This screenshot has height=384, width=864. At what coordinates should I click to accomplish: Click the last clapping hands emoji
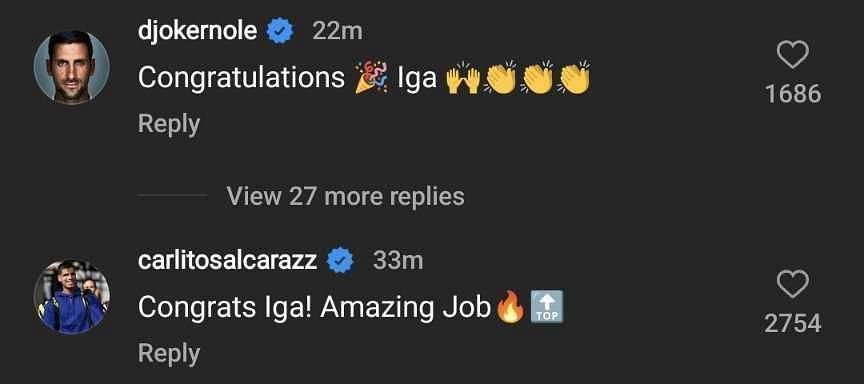pyautogui.click(x=575, y=78)
